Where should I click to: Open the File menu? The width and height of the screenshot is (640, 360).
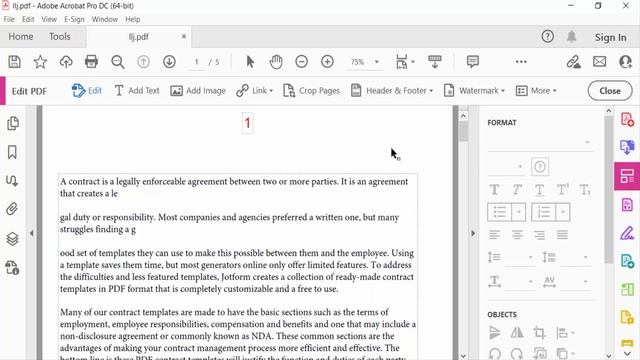[9, 19]
